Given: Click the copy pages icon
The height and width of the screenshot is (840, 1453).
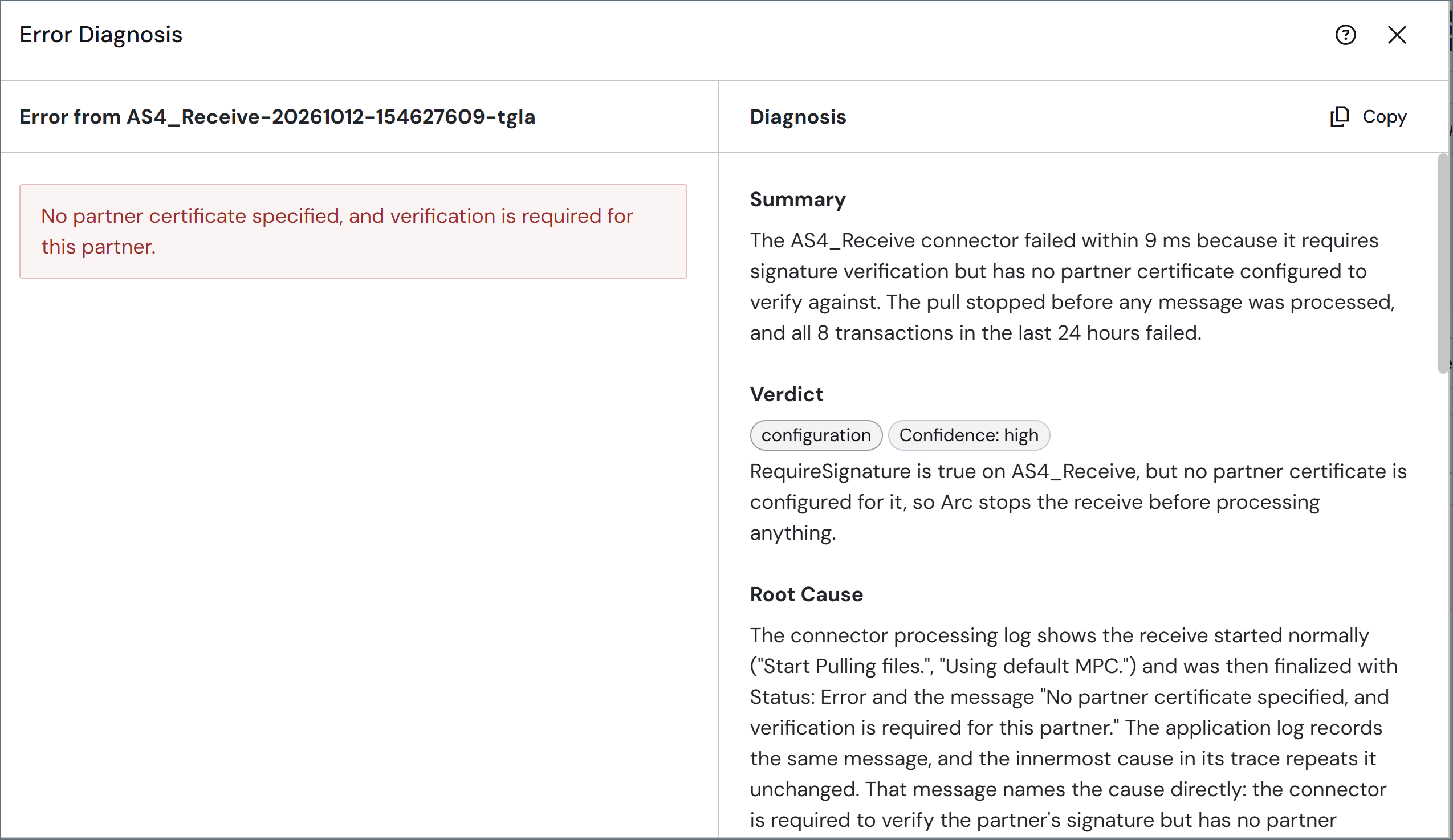Looking at the screenshot, I should [x=1340, y=116].
